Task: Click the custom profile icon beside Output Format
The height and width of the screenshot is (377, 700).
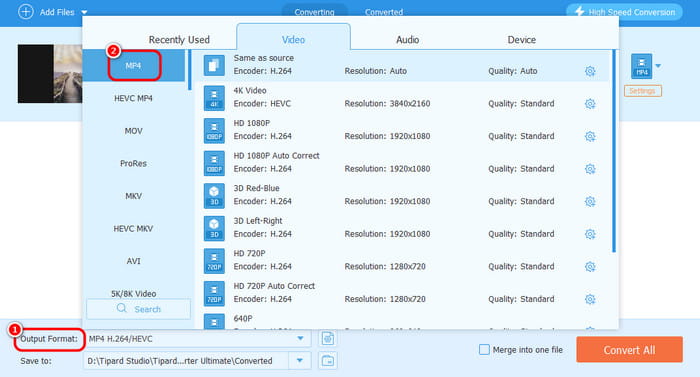Action: click(328, 339)
